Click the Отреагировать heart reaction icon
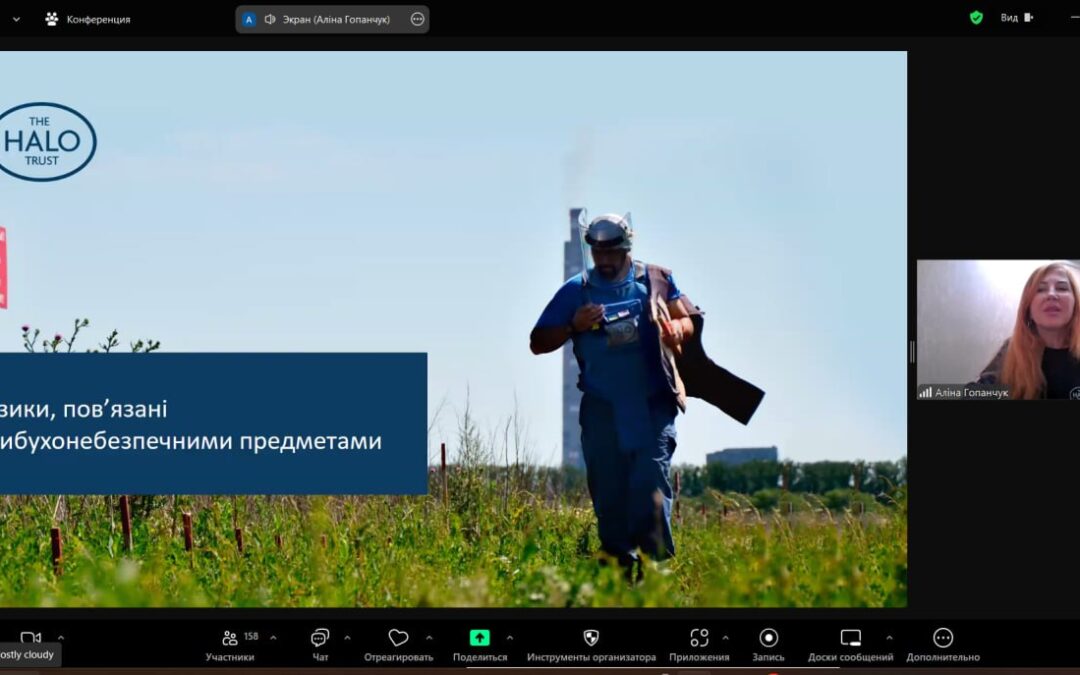Viewport: 1080px width, 675px height. (398, 639)
